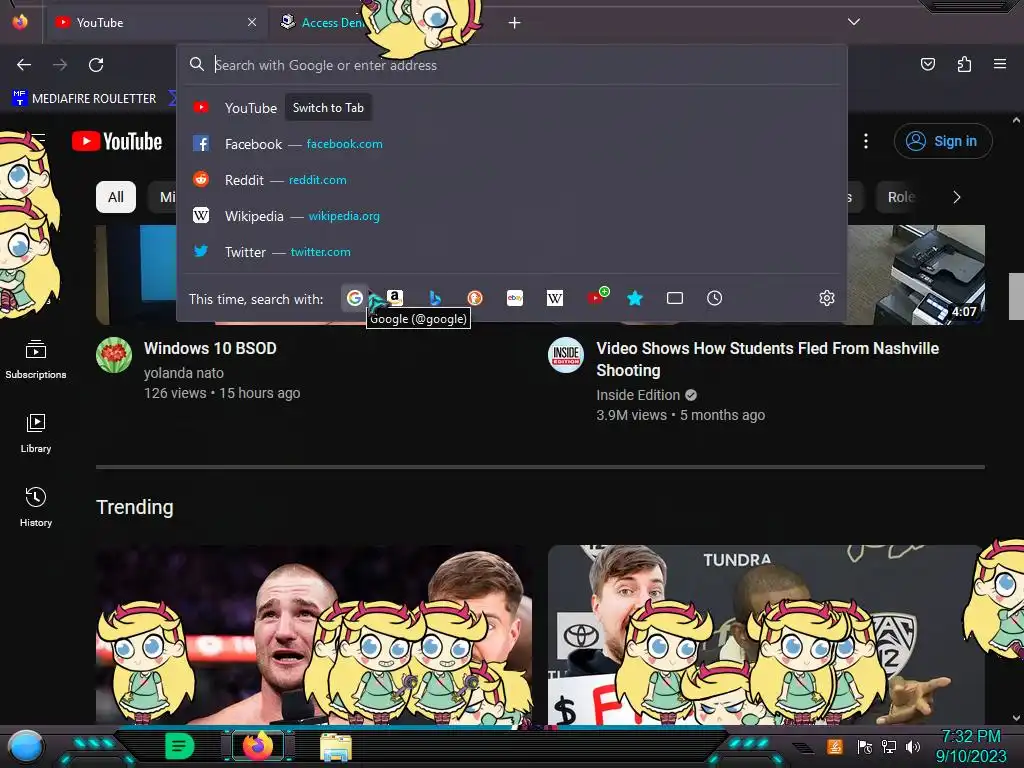
Task: Click the network tray icon
Action: coord(889,747)
